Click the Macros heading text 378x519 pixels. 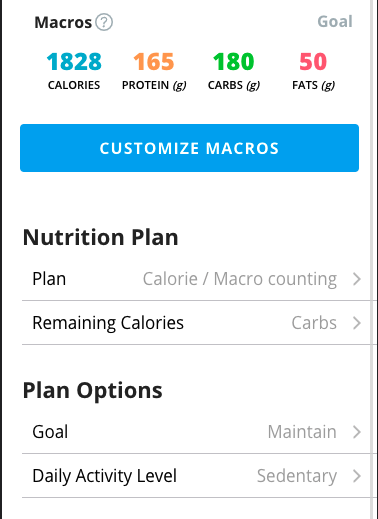[63, 23]
